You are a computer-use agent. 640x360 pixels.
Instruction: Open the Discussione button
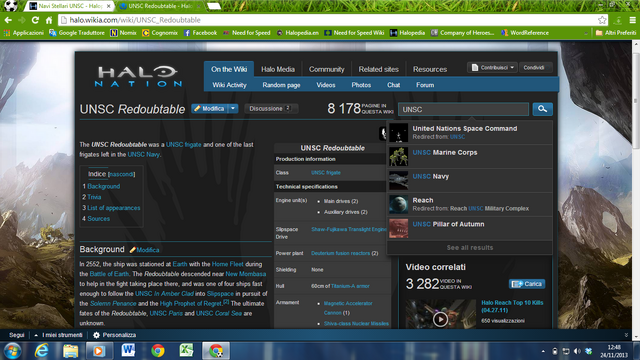click(x=271, y=109)
